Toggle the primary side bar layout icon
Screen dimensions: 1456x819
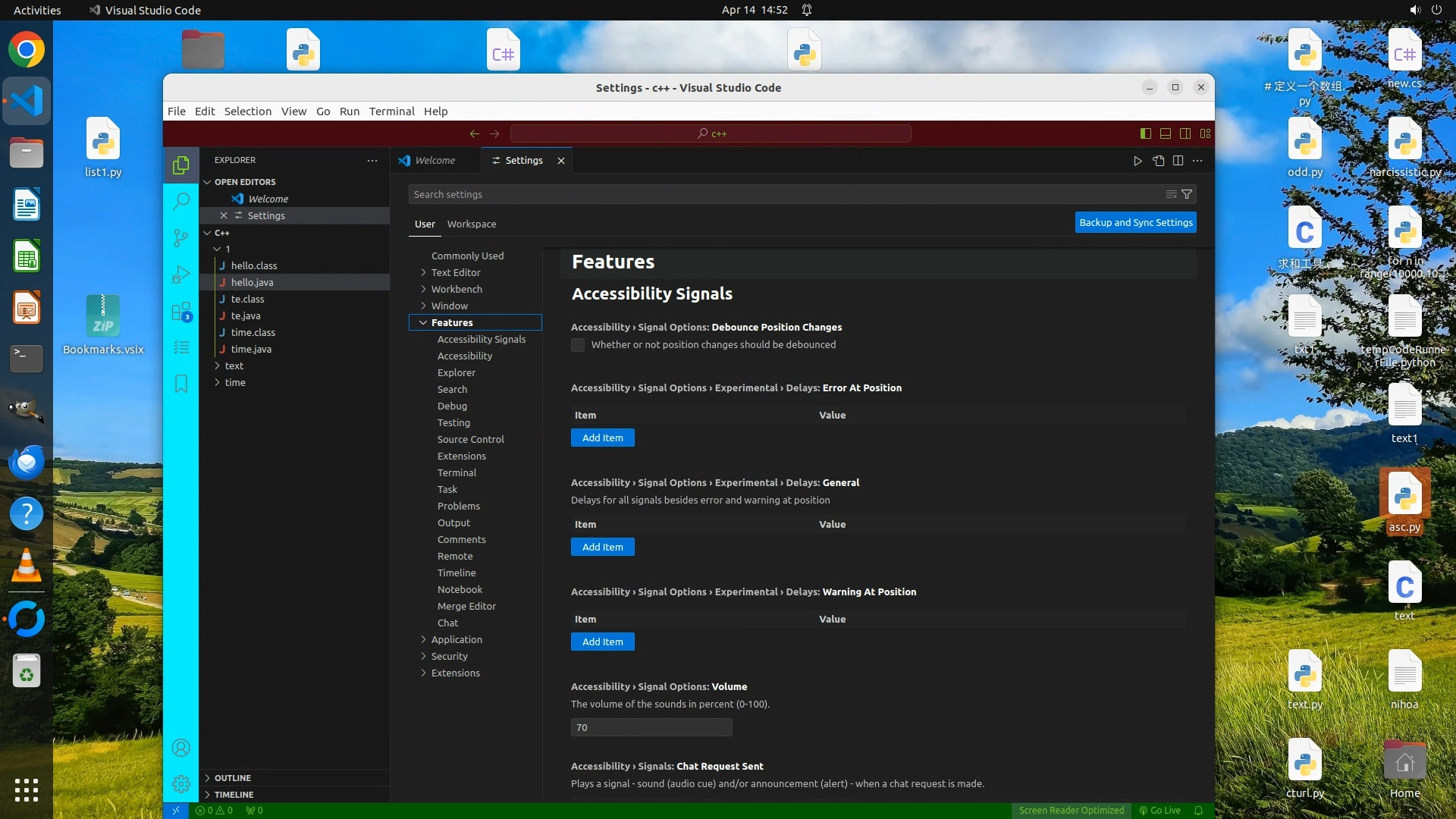click(x=1145, y=133)
